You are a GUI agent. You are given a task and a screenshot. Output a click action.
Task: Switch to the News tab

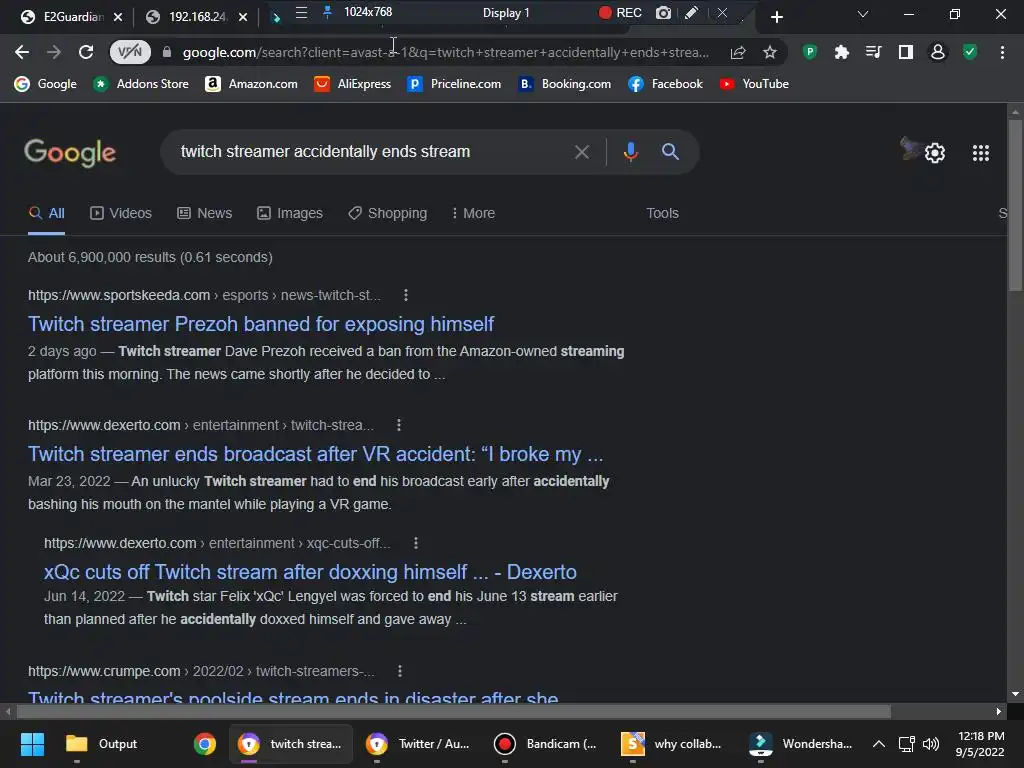(x=204, y=214)
